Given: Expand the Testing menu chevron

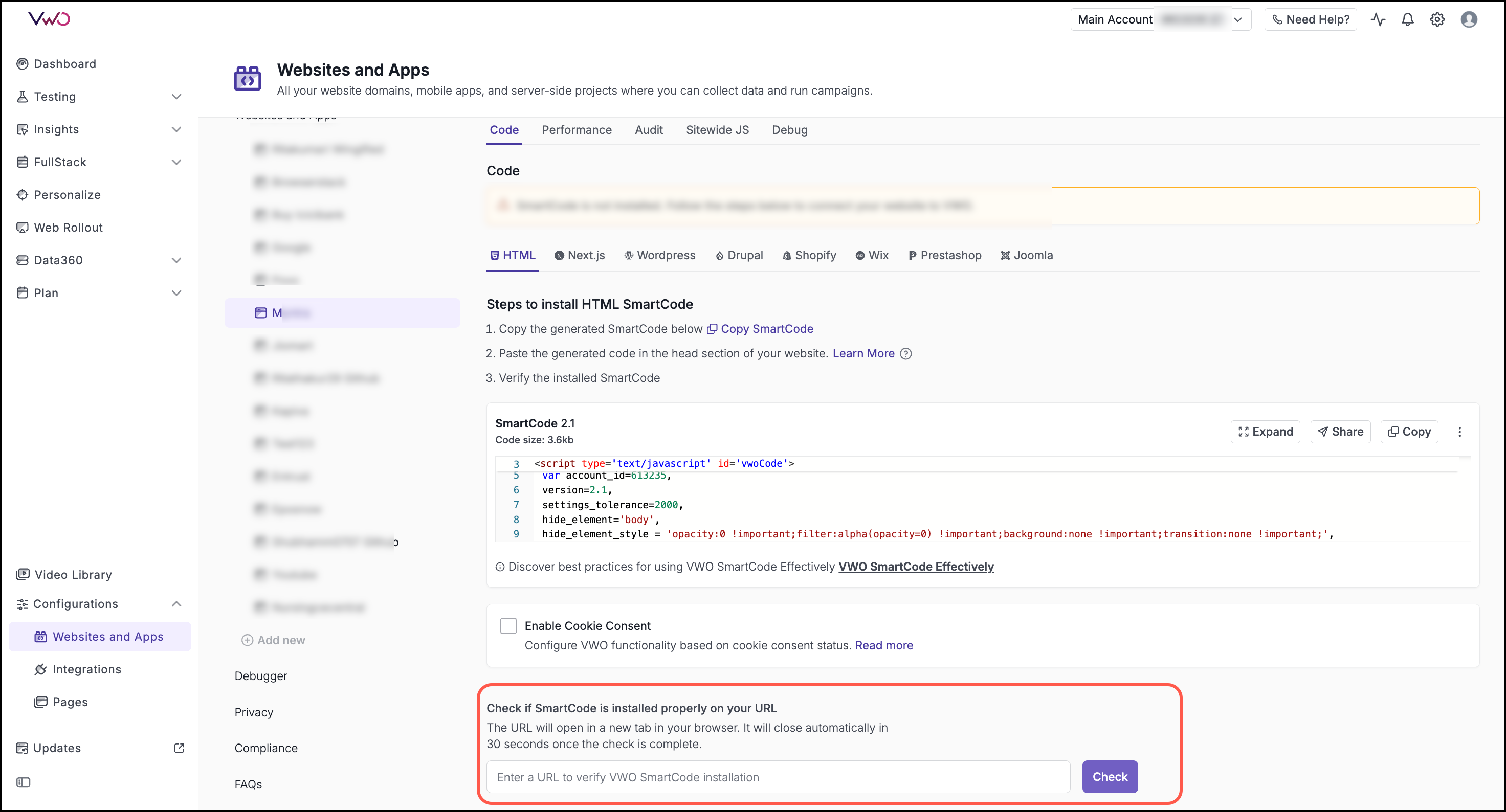Looking at the screenshot, I should [x=176, y=97].
